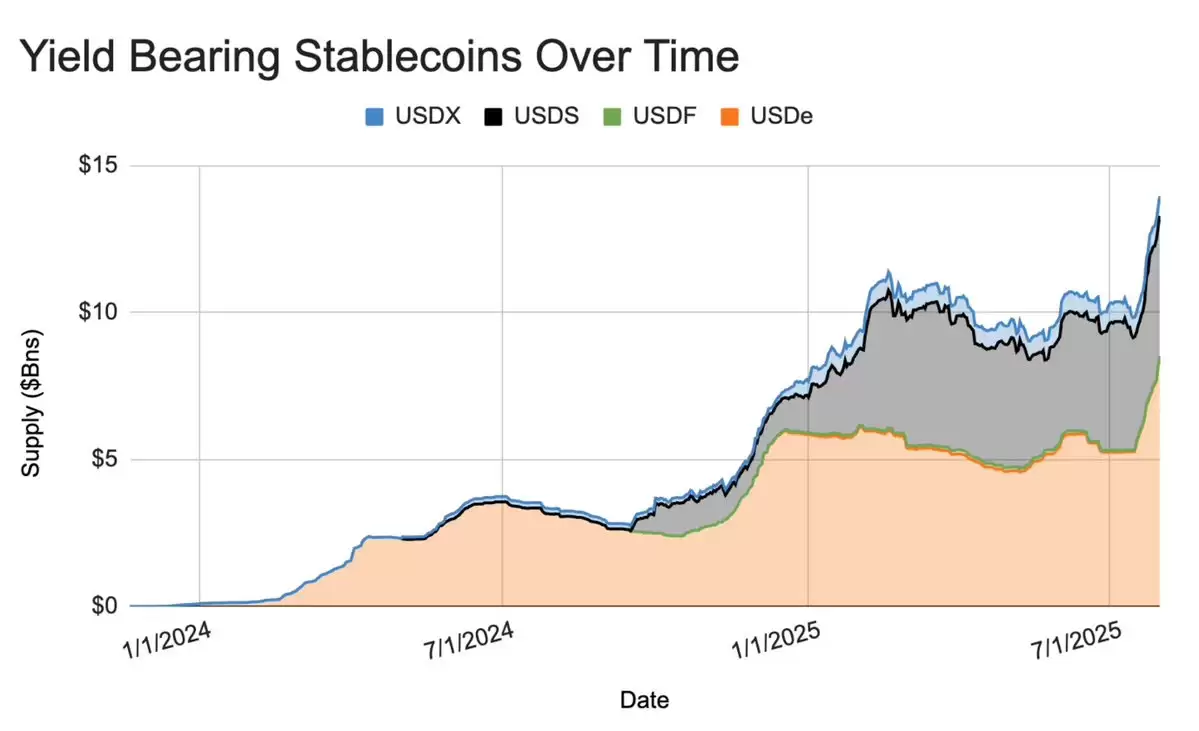This screenshot has width=1199, height=731.
Task: Click the 1/1/2024 date axis label
Action: pos(167,640)
